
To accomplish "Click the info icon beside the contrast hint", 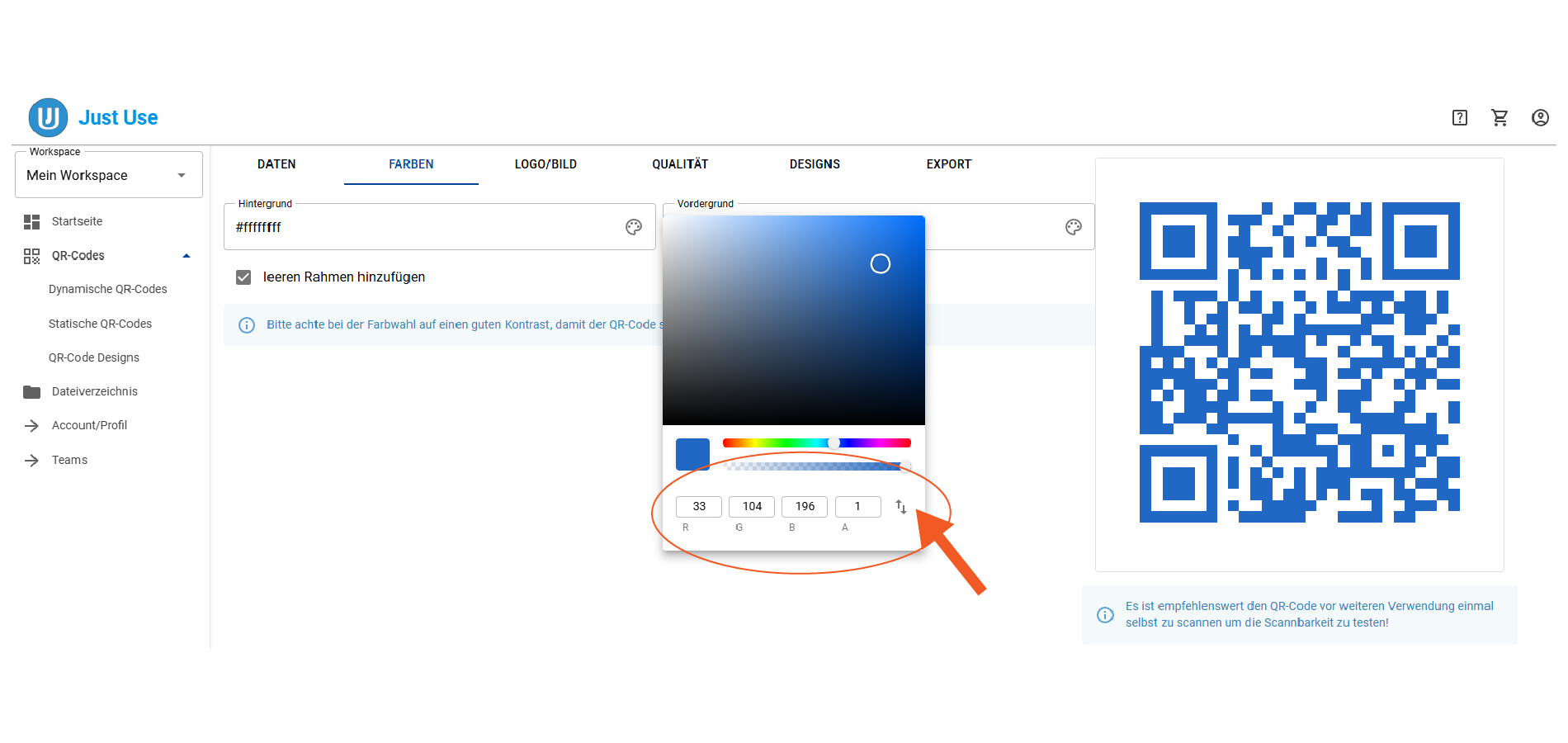I will (247, 325).
